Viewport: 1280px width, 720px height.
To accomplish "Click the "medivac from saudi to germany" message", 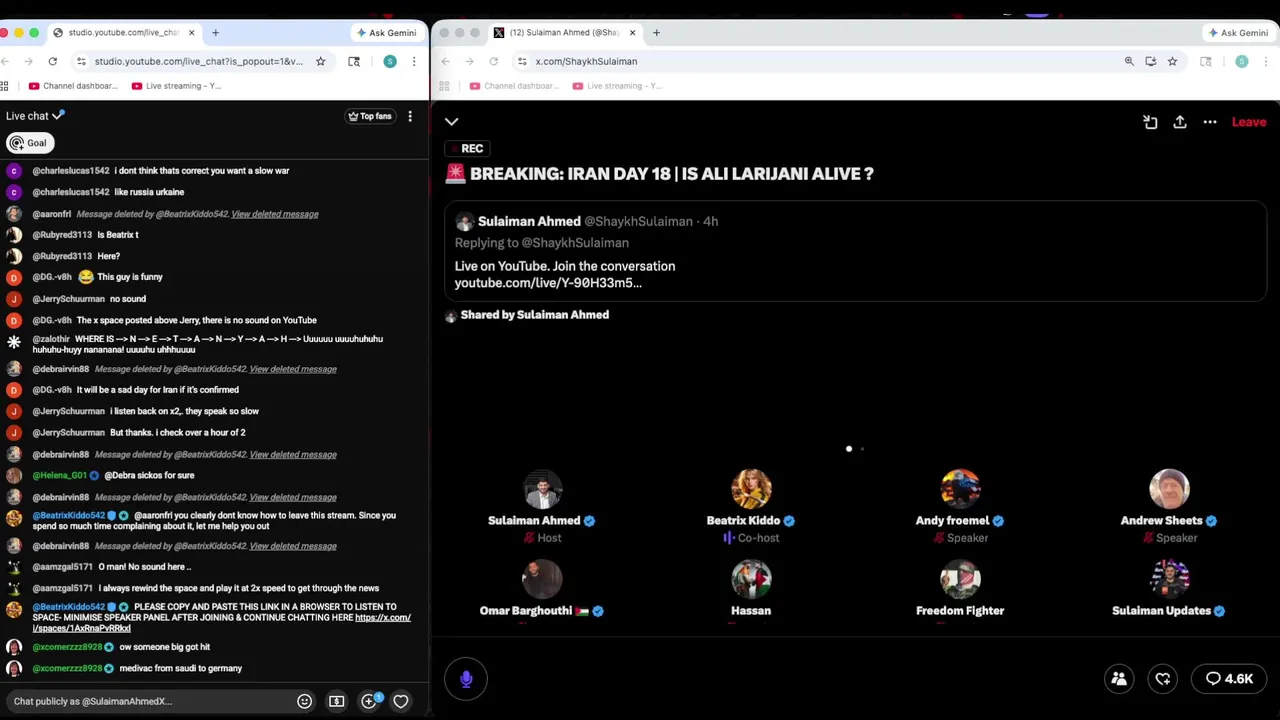I will click(x=180, y=668).
